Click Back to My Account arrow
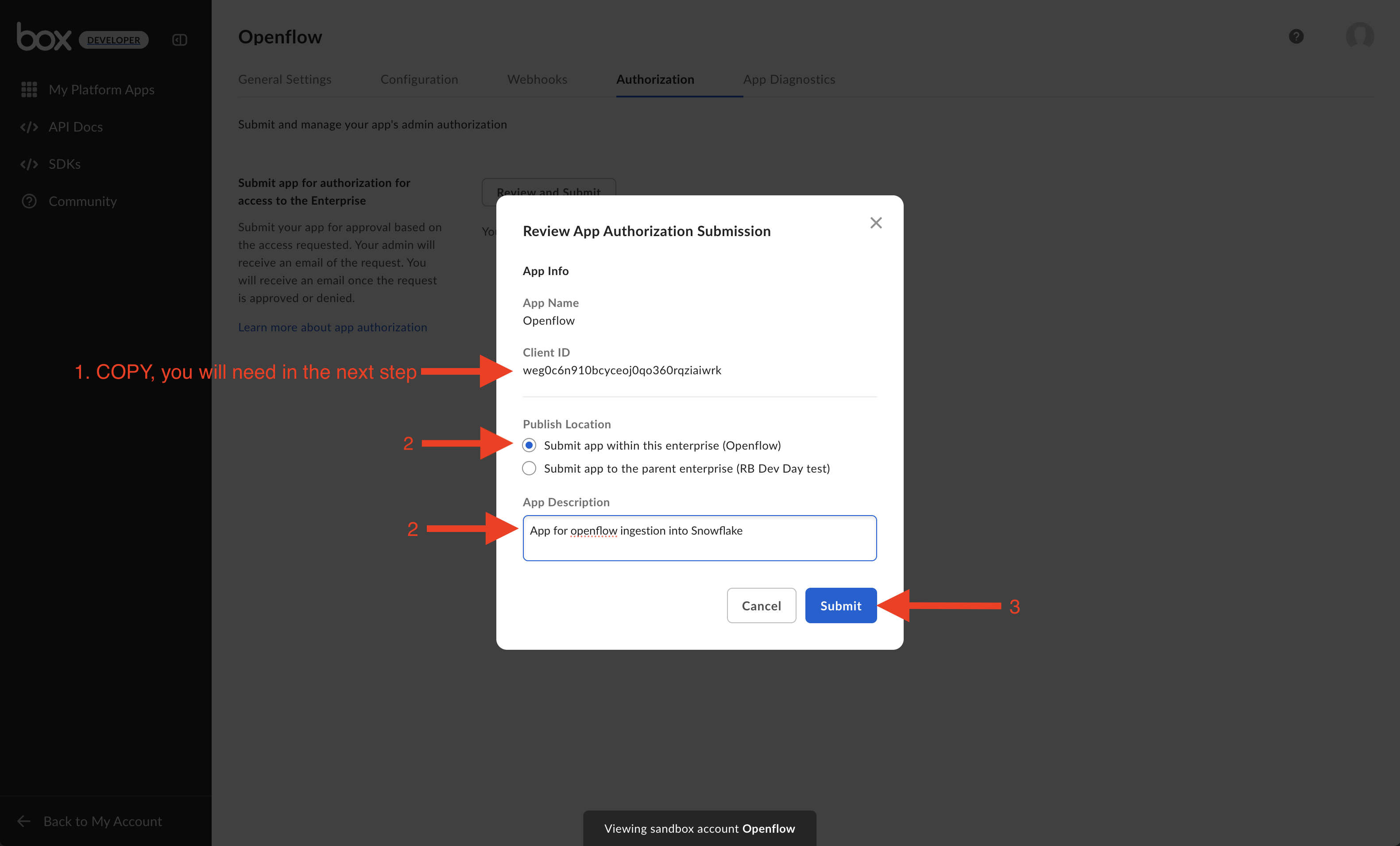 click(x=24, y=821)
